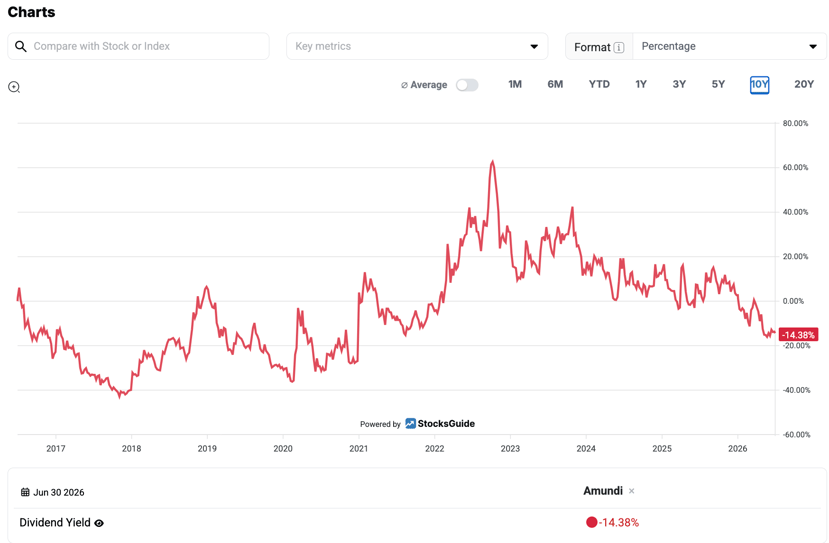Click the 3Y range button

coord(679,85)
